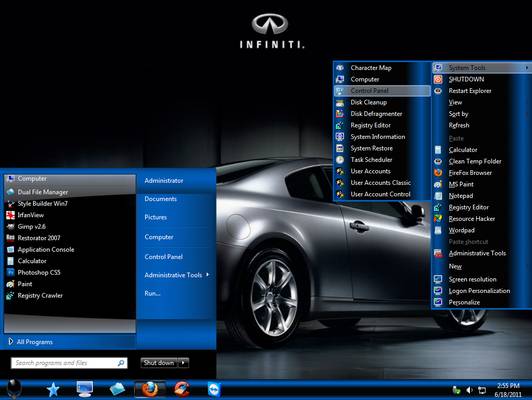Image resolution: width=532 pixels, height=400 pixels.
Task: Open Firefox from the taskbar
Action: click(150, 389)
